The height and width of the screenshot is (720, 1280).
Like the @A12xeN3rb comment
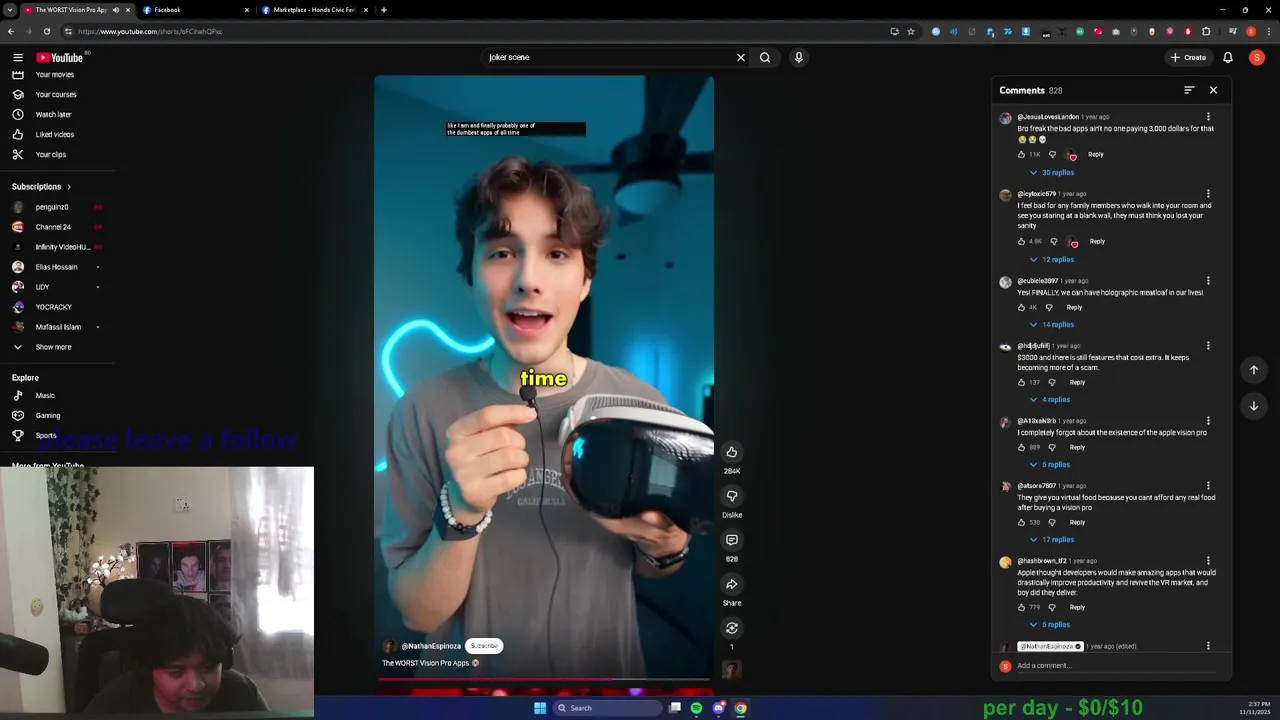[x=1021, y=447]
